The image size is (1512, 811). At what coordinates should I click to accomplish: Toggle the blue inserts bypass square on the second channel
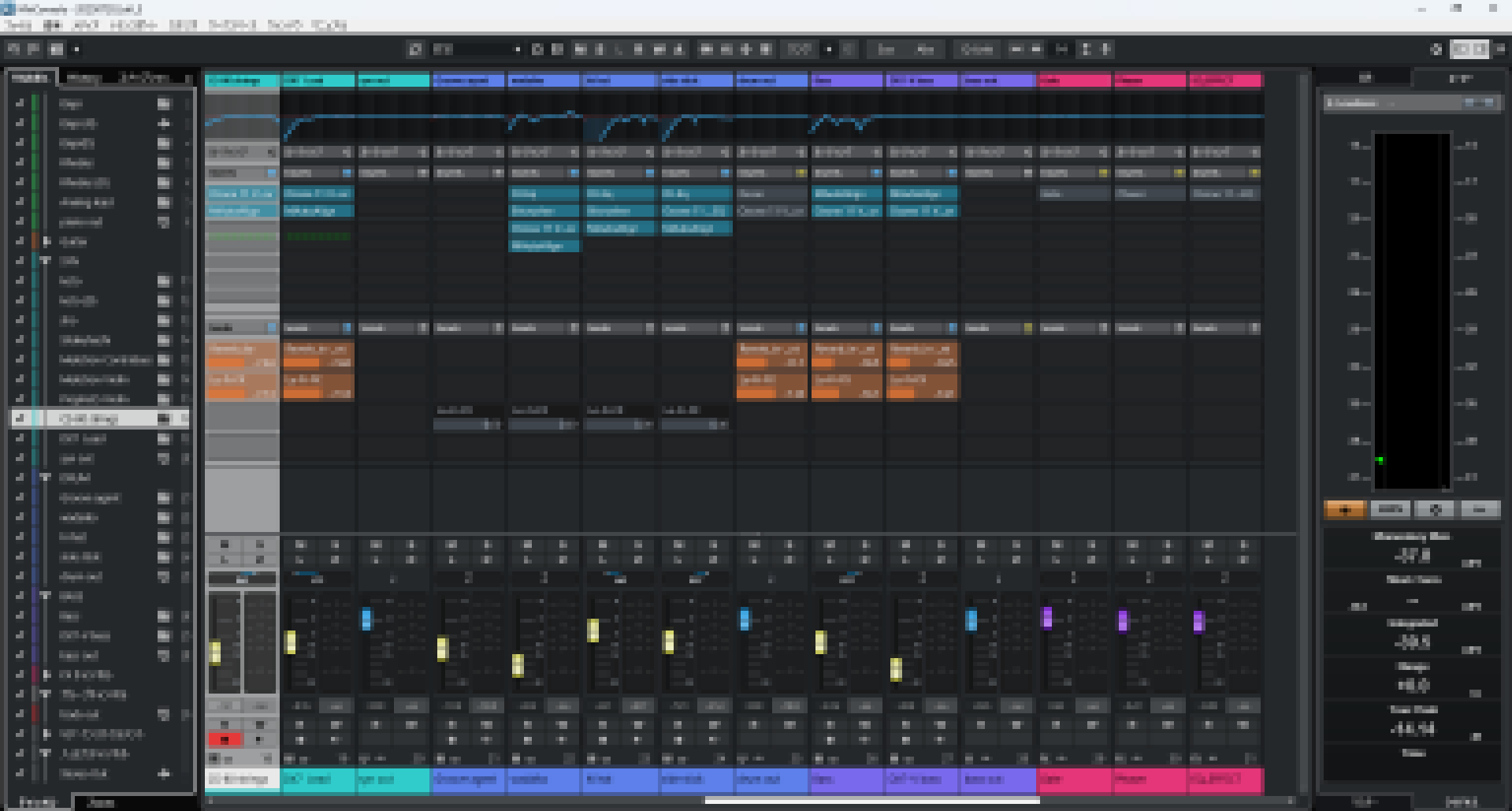[347, 173]
